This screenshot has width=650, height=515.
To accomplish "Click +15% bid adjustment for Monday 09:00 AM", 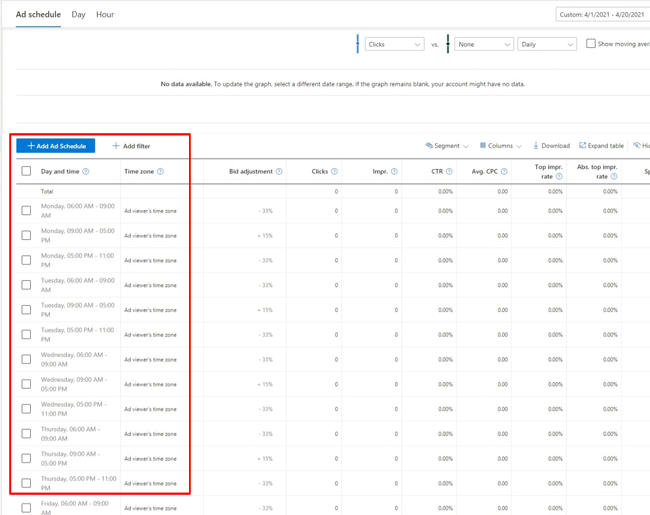I will pyautogui.click(x=265, y=236).
